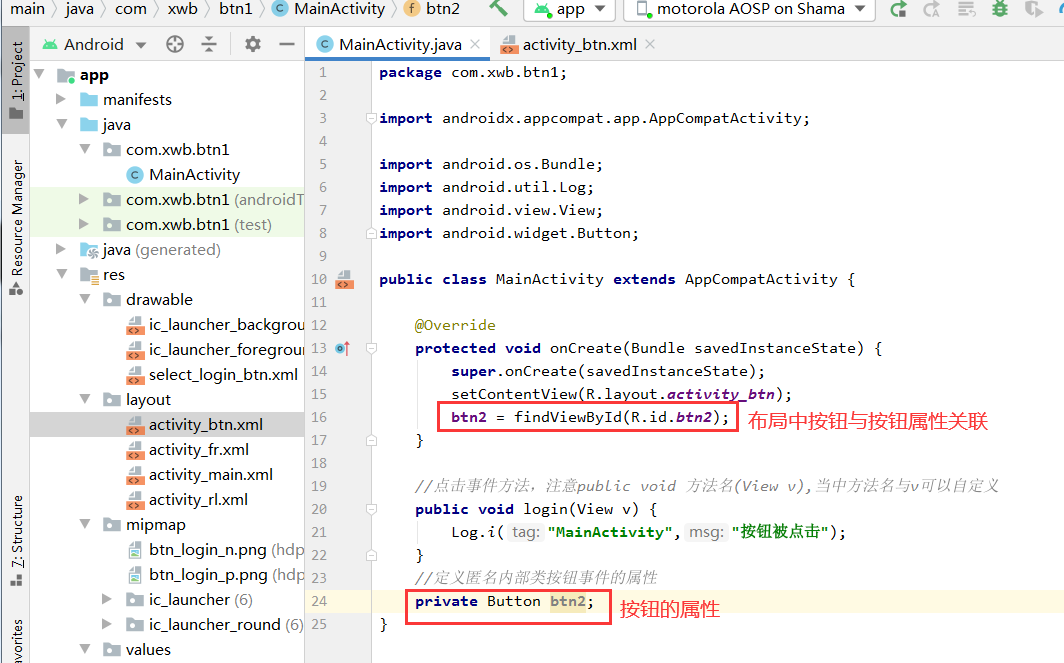Click the green Debug bug icon

point(1000,10)
